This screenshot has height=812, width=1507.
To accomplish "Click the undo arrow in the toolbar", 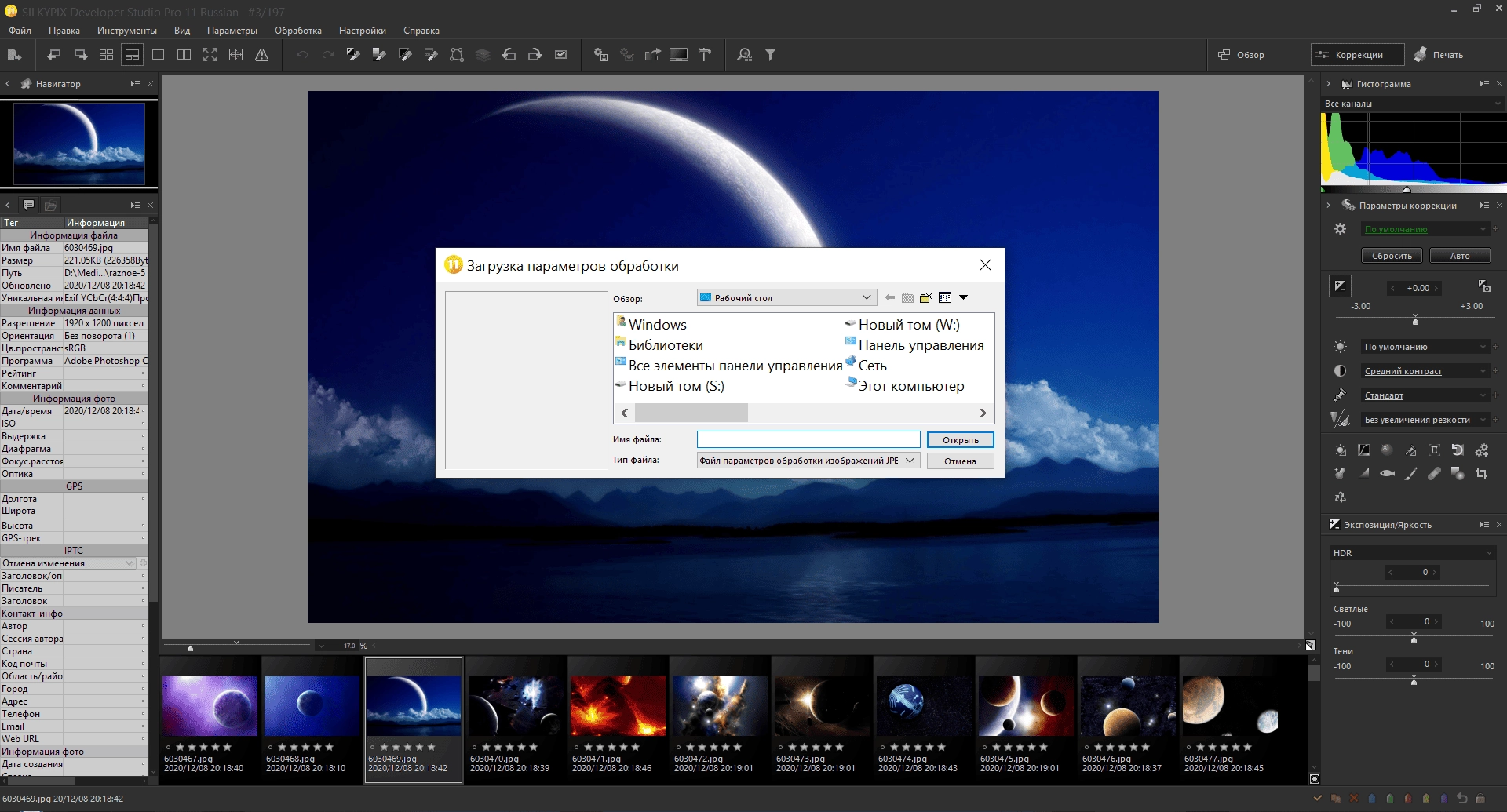I will coord(301,55).
